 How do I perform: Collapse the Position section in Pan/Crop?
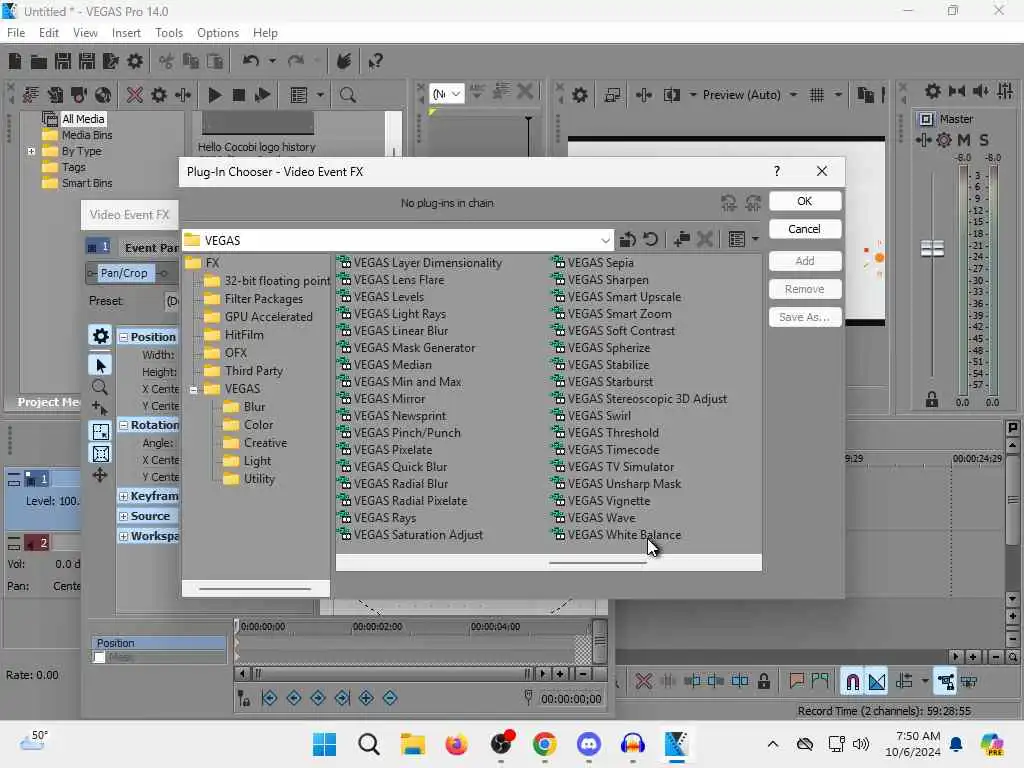123,337
